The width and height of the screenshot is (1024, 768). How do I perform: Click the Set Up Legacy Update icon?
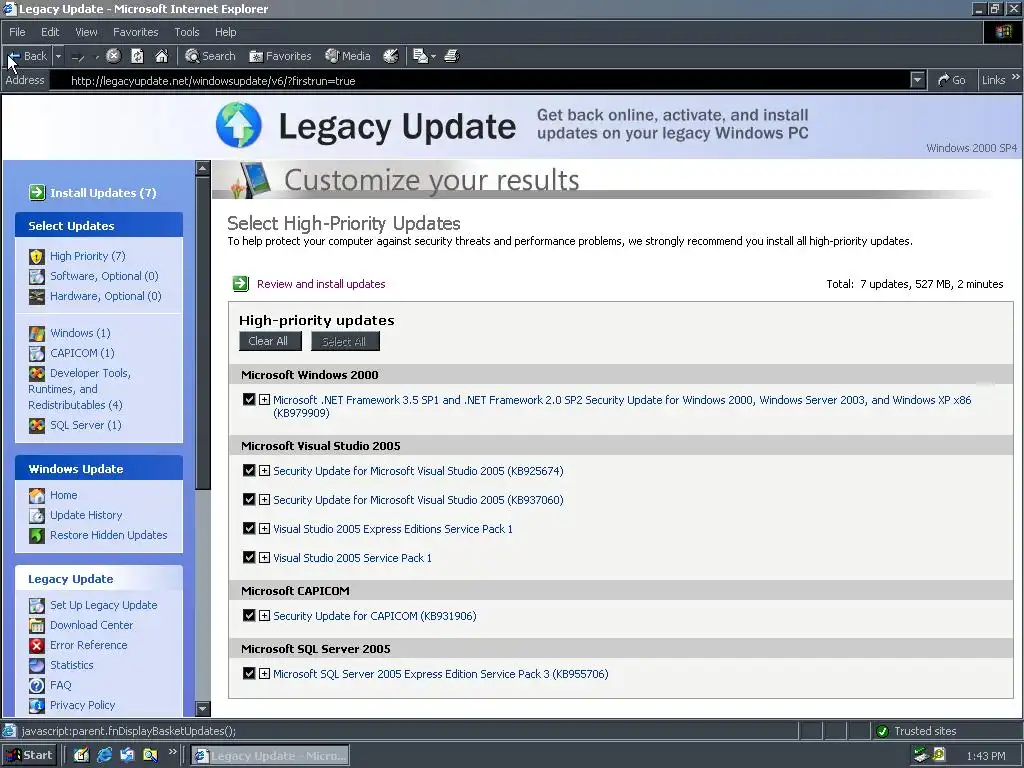tap(37, 606)
